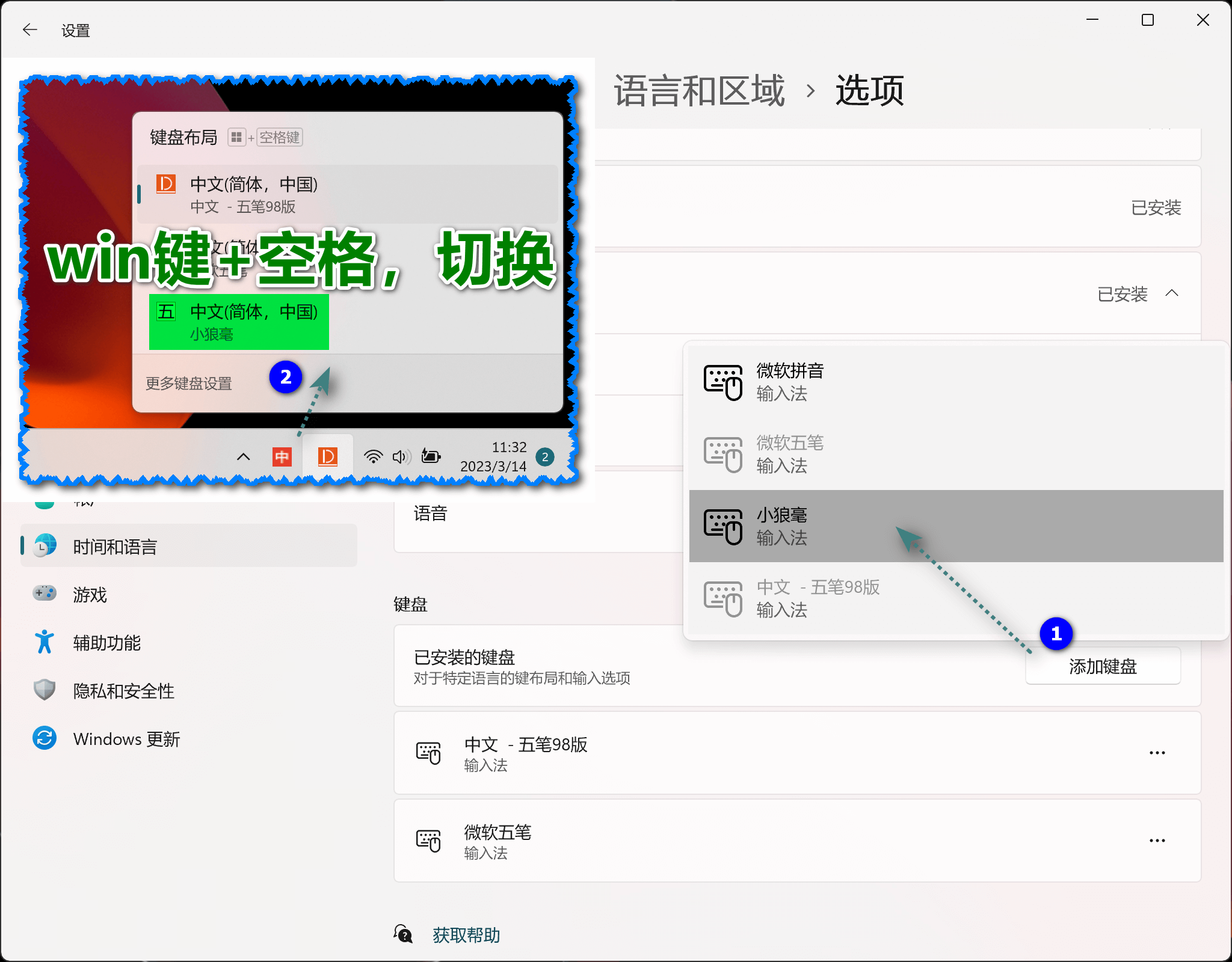The height and width of the screenshot is (962, 1232).
Task: Select 中文 五笔98版 layout in keyboard flyout
Action: coord(348,194)
